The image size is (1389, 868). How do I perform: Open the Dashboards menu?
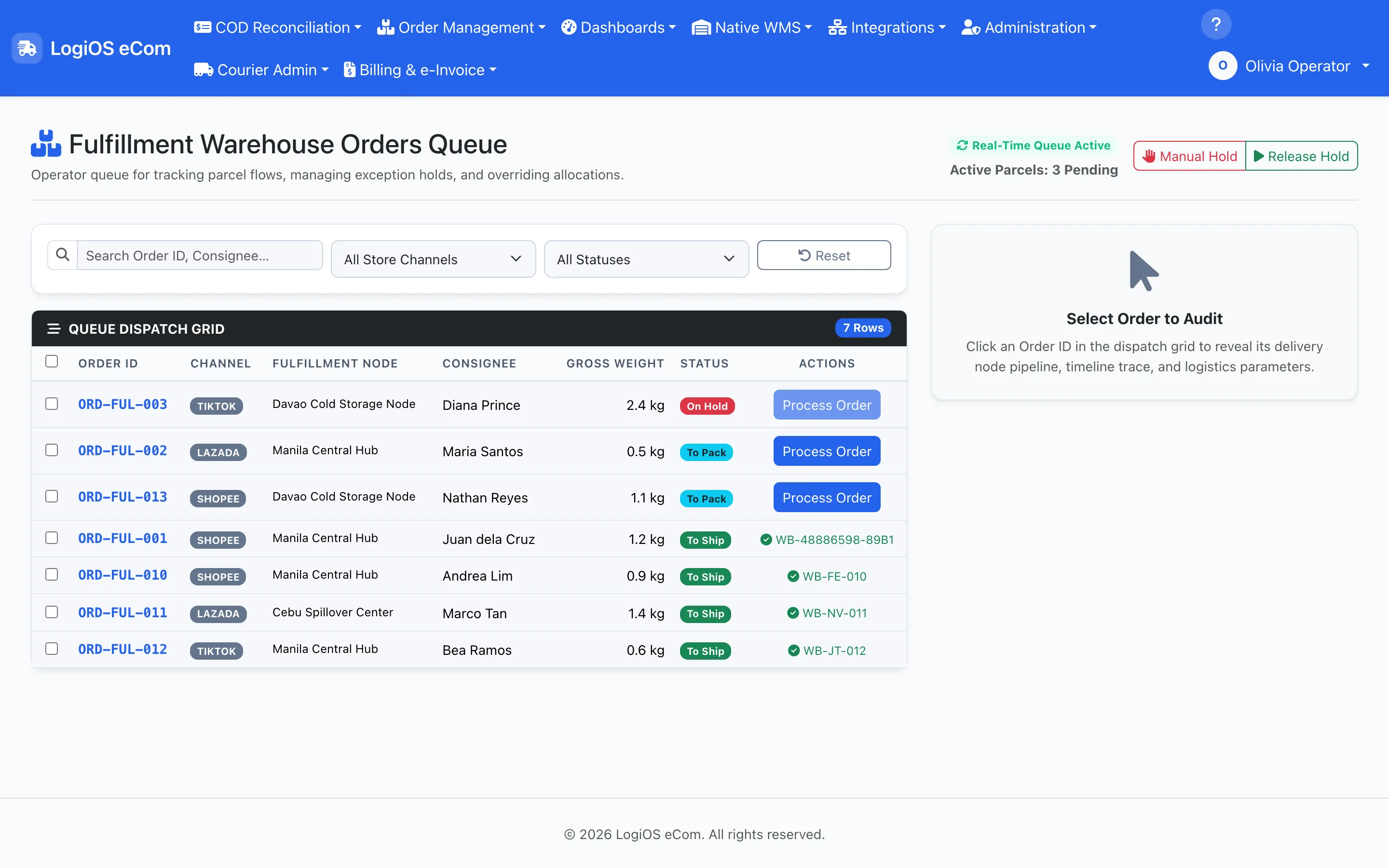click(619, 27)
